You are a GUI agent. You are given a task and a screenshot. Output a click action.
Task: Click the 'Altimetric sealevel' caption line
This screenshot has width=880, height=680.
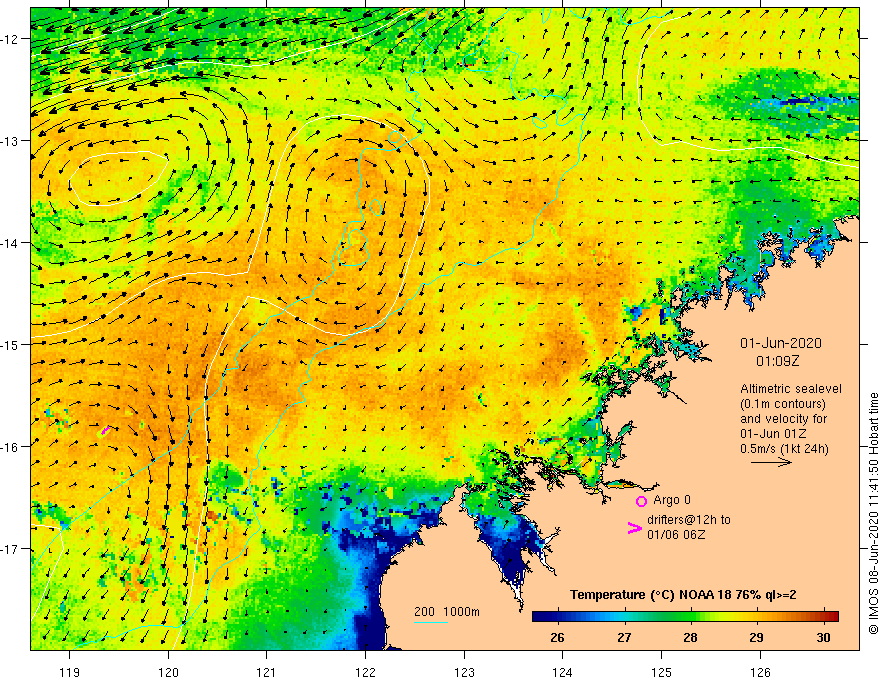(x=791, y=389)
